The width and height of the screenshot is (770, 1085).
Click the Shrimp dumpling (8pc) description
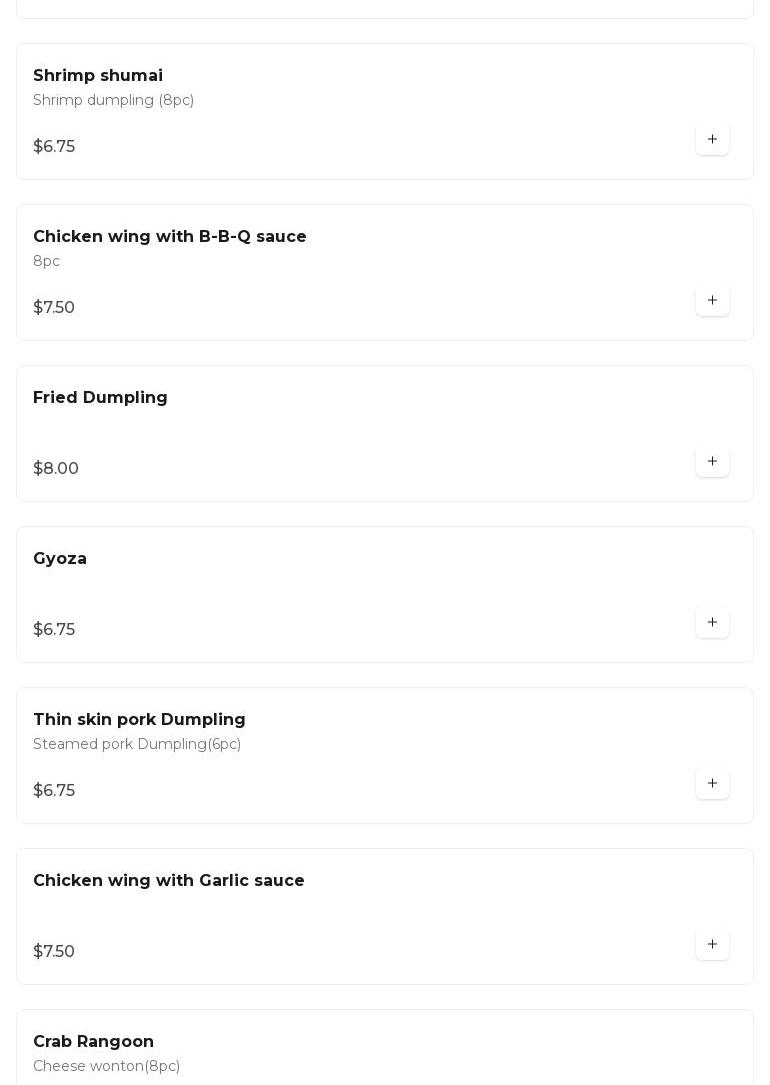113,101
